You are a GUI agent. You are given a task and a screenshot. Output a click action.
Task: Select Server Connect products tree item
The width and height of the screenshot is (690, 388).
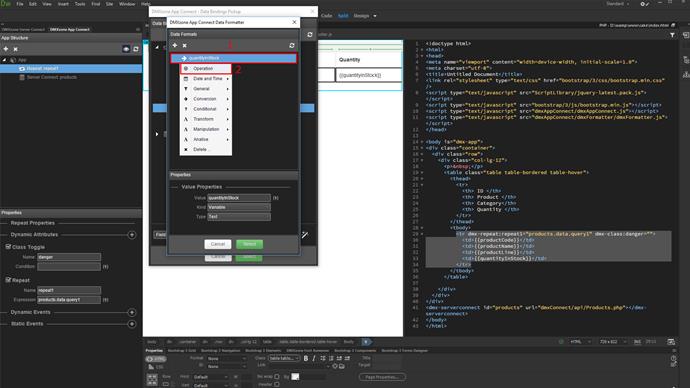pos(51,77)
